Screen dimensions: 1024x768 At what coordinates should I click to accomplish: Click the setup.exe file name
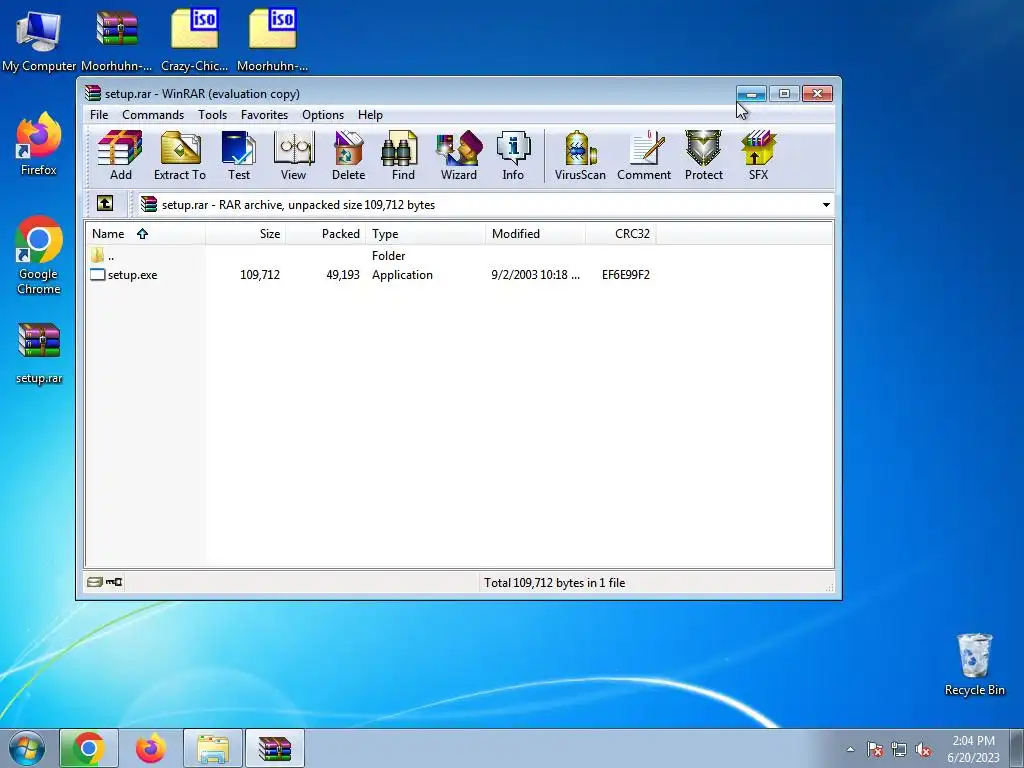pyautogui.click(x=133, y=275)
